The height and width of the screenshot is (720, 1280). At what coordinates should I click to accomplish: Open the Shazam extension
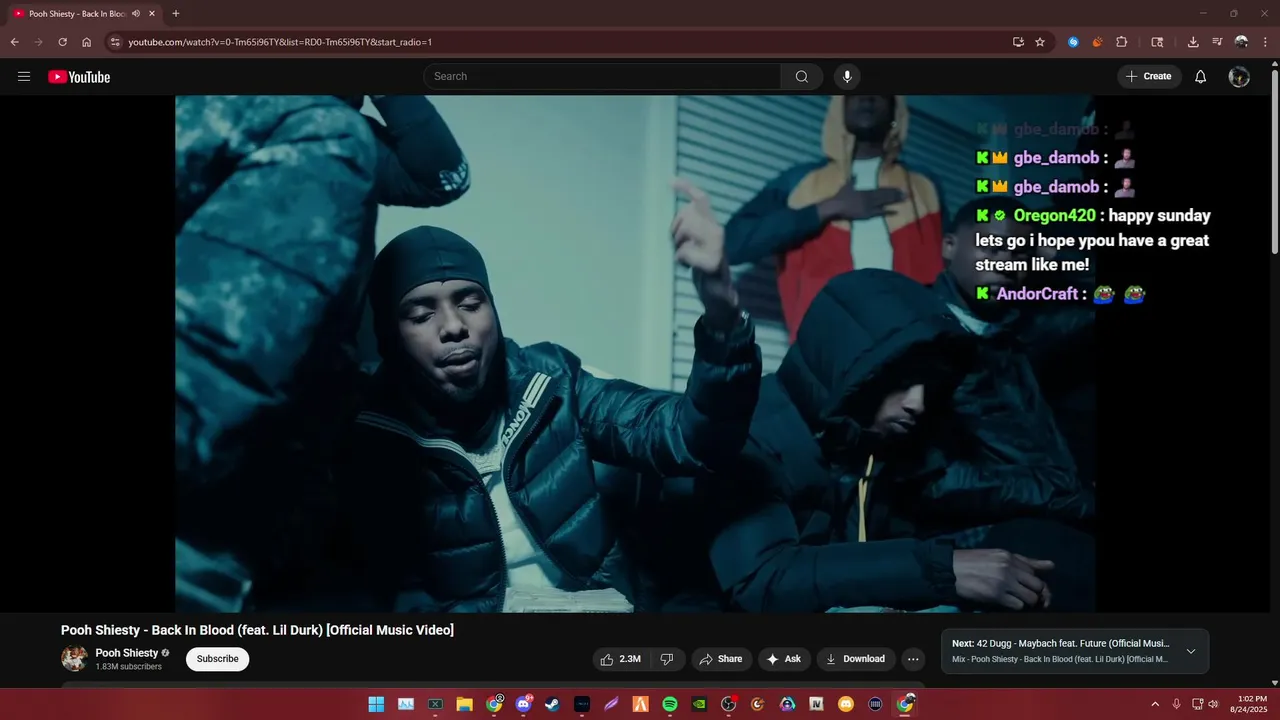tap(1073, 42)
